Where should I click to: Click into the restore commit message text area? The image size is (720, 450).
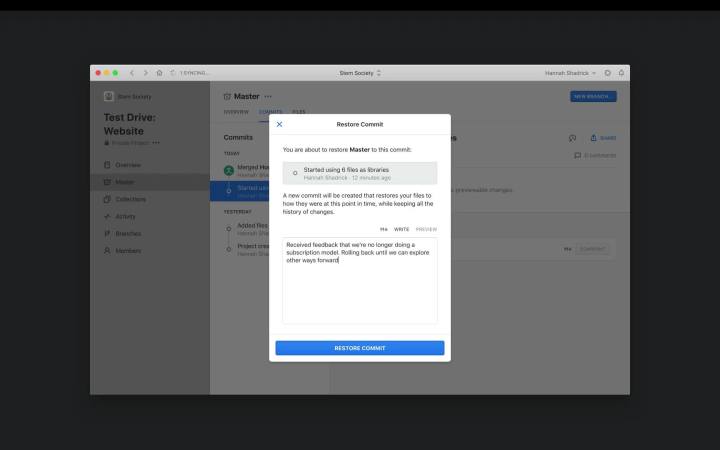[360, 281]
